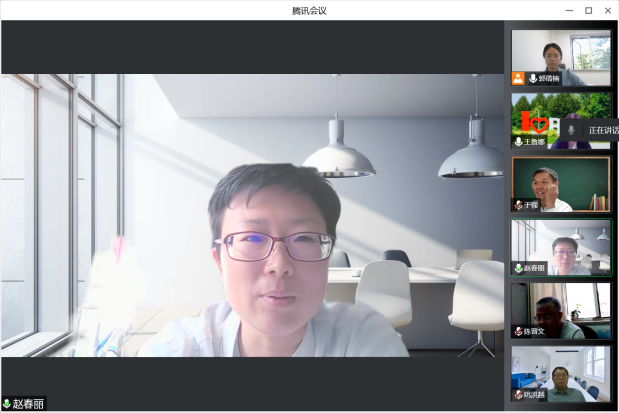The width and height of the screenshot is (619, 413).
Task: Click the main speaker video area
Action: pos(253,215)
